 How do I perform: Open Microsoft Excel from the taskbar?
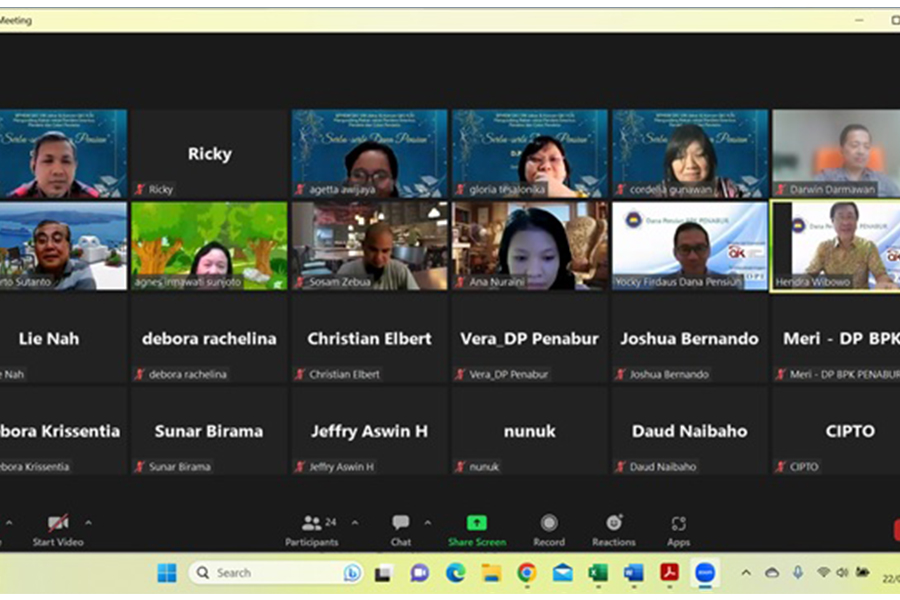click(x=598, y=573)
